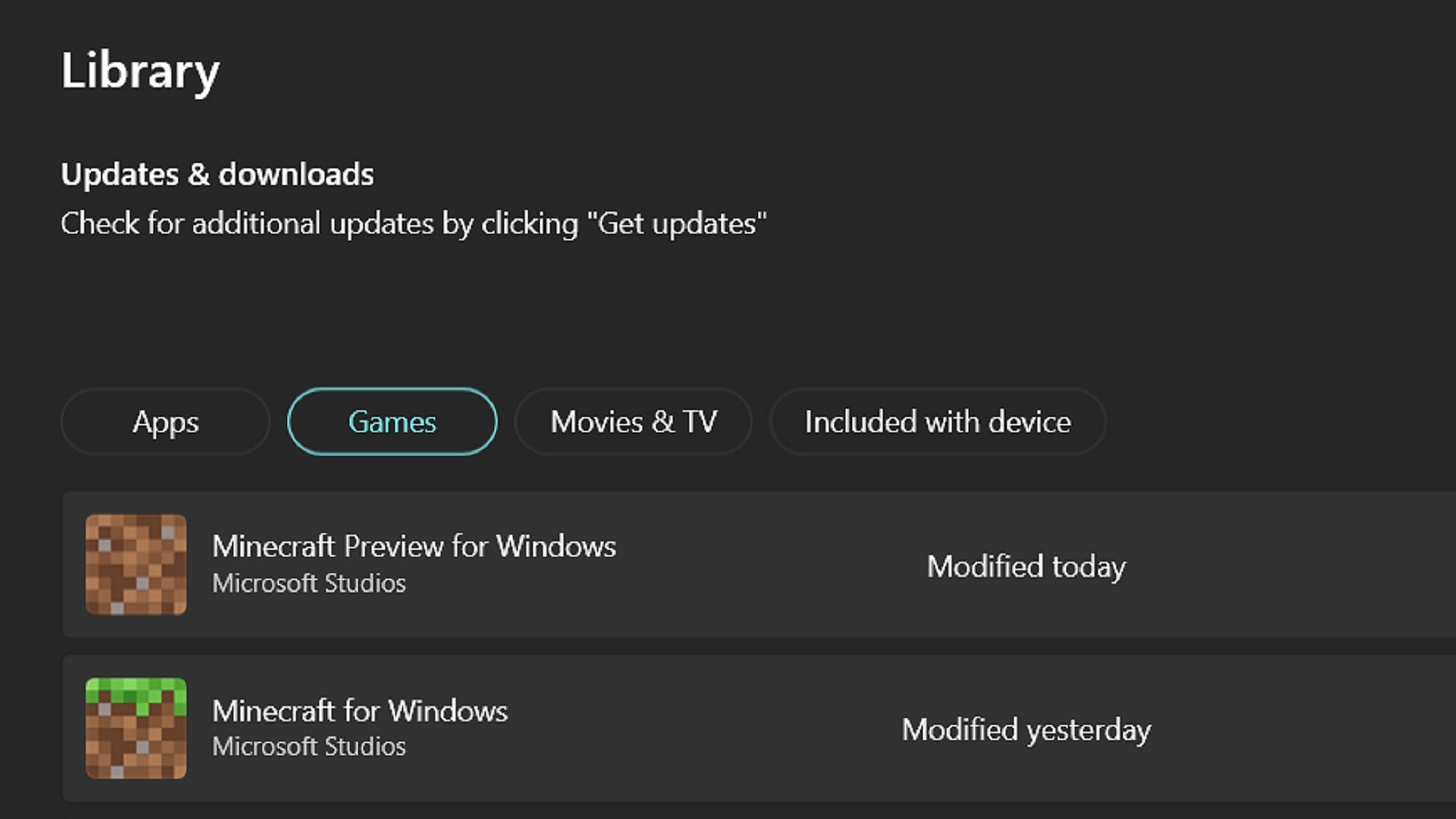Click the Included with device filter button

[937, 421]
